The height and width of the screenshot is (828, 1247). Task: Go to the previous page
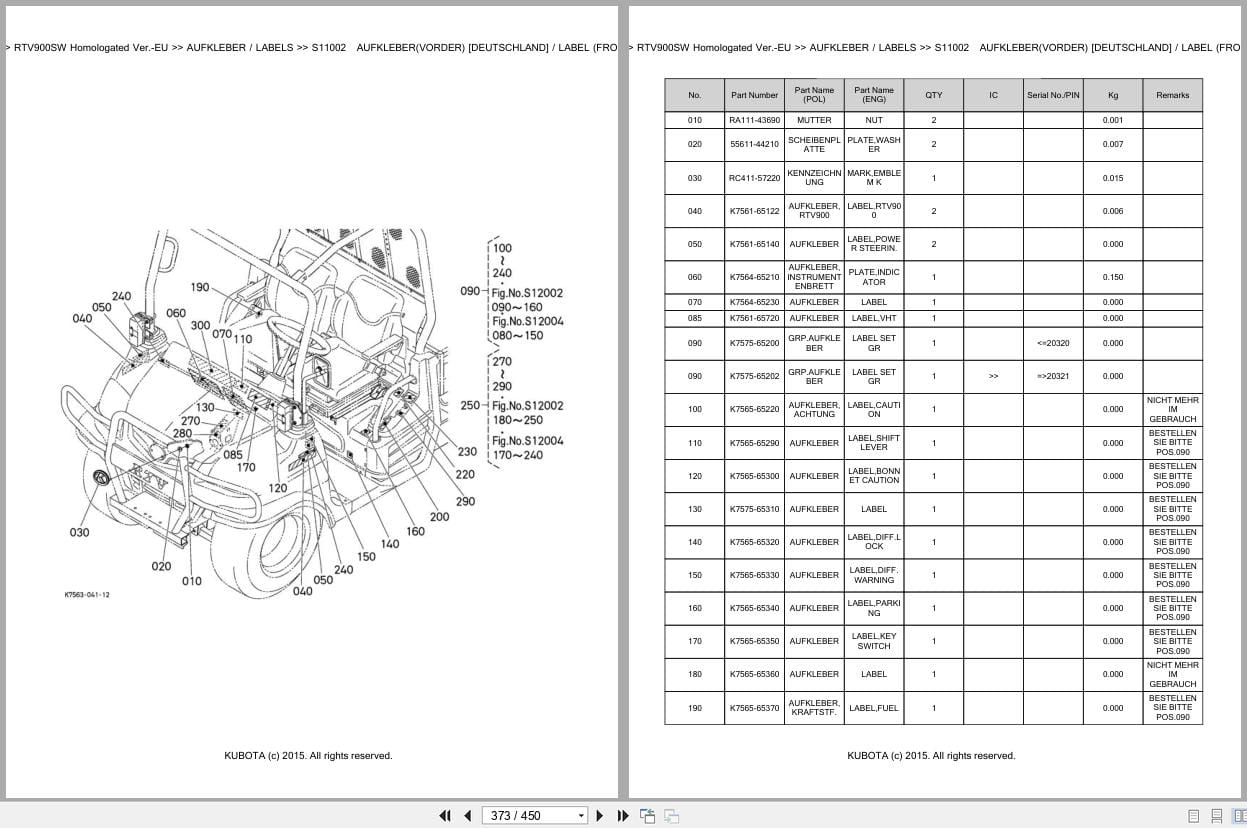[467, 815]
